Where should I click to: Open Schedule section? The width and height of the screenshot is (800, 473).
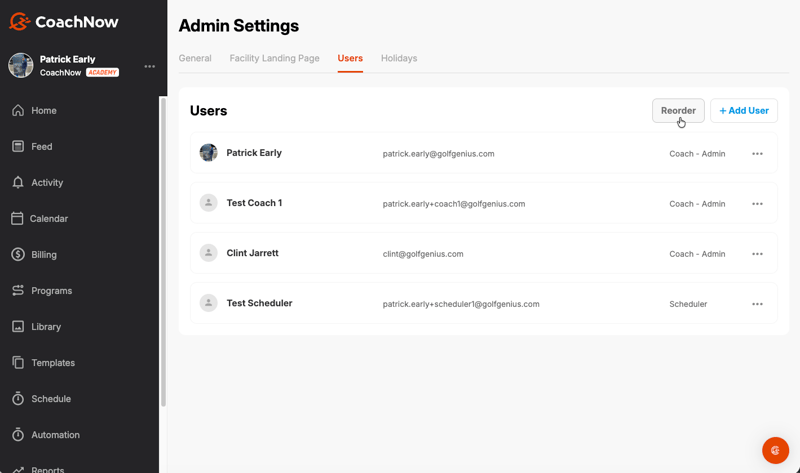click(x=51, y=399)
